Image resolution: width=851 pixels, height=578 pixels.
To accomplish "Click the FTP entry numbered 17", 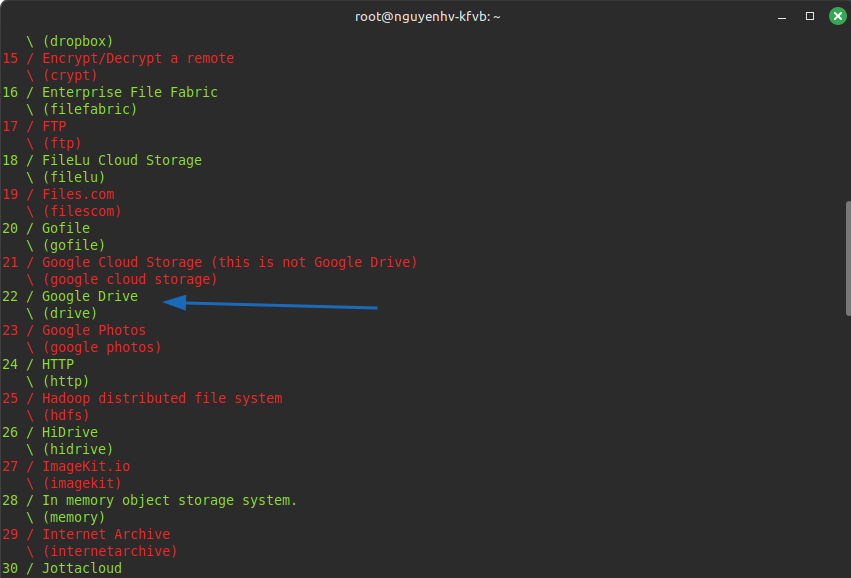I will tap(54, 126).
